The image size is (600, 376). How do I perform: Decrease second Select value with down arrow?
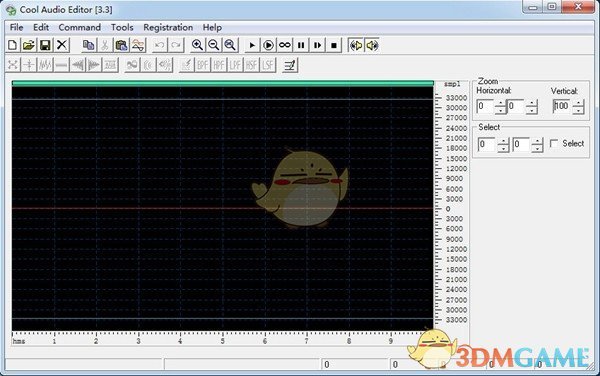[537, 148]
